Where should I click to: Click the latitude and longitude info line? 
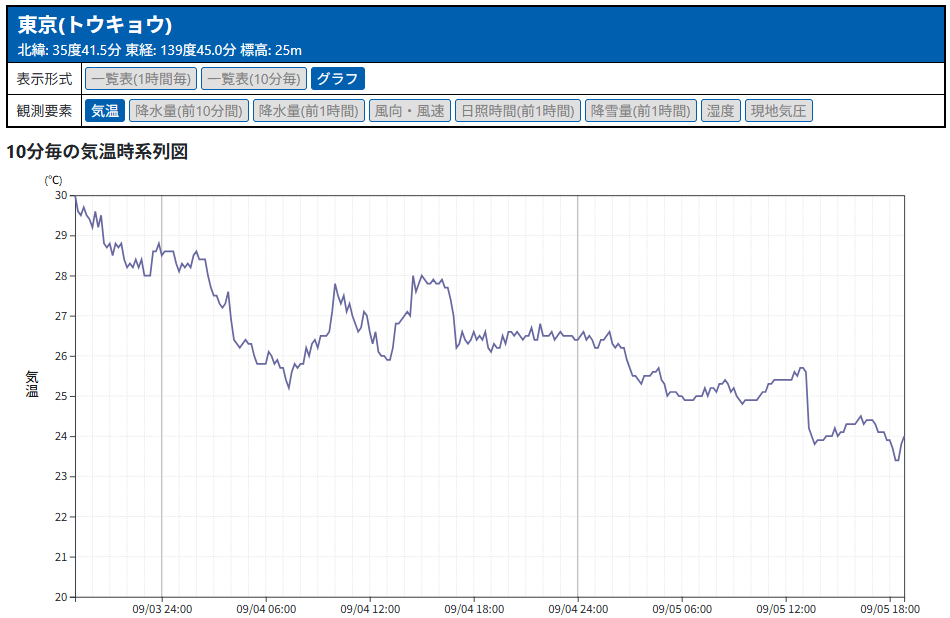160,49
